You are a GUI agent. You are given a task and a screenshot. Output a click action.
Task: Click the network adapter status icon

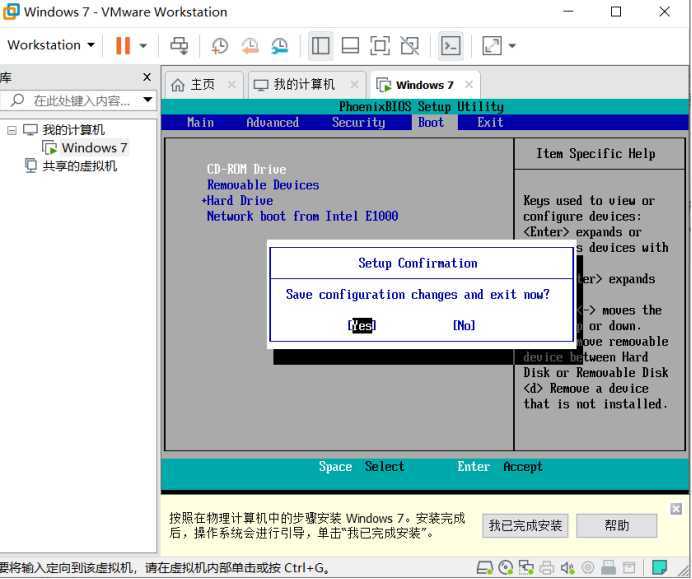tap(526, 567)
